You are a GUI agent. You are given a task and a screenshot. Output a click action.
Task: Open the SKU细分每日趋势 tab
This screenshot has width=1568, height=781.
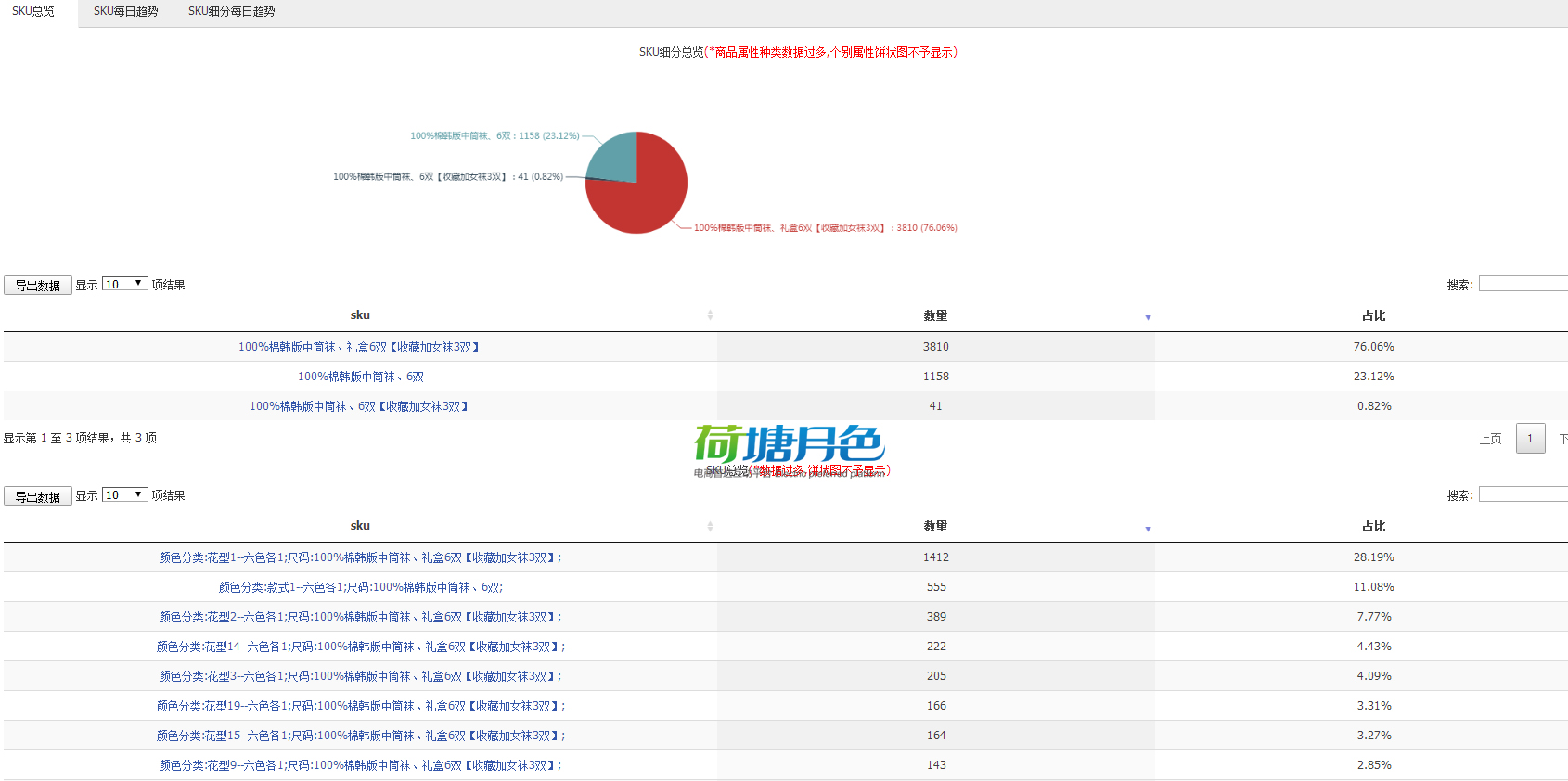[x=231, y=12]
